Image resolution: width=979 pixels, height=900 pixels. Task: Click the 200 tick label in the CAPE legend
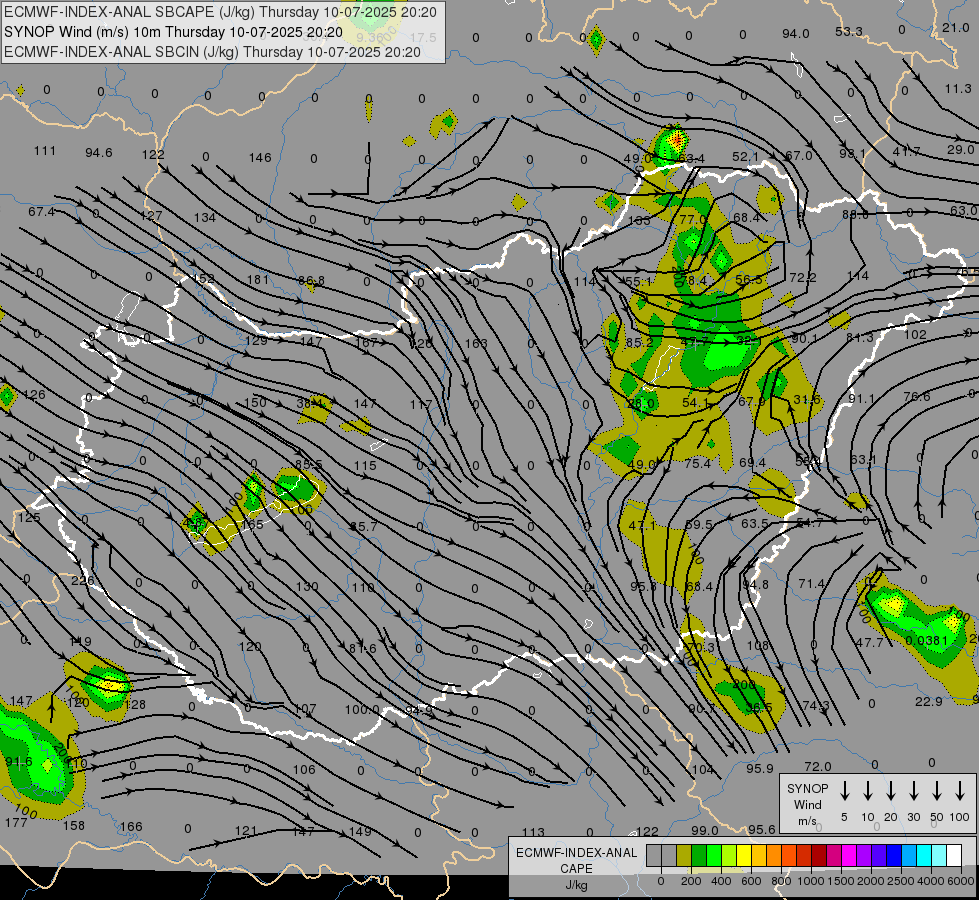pyautogui.click(x=691, y=881)
